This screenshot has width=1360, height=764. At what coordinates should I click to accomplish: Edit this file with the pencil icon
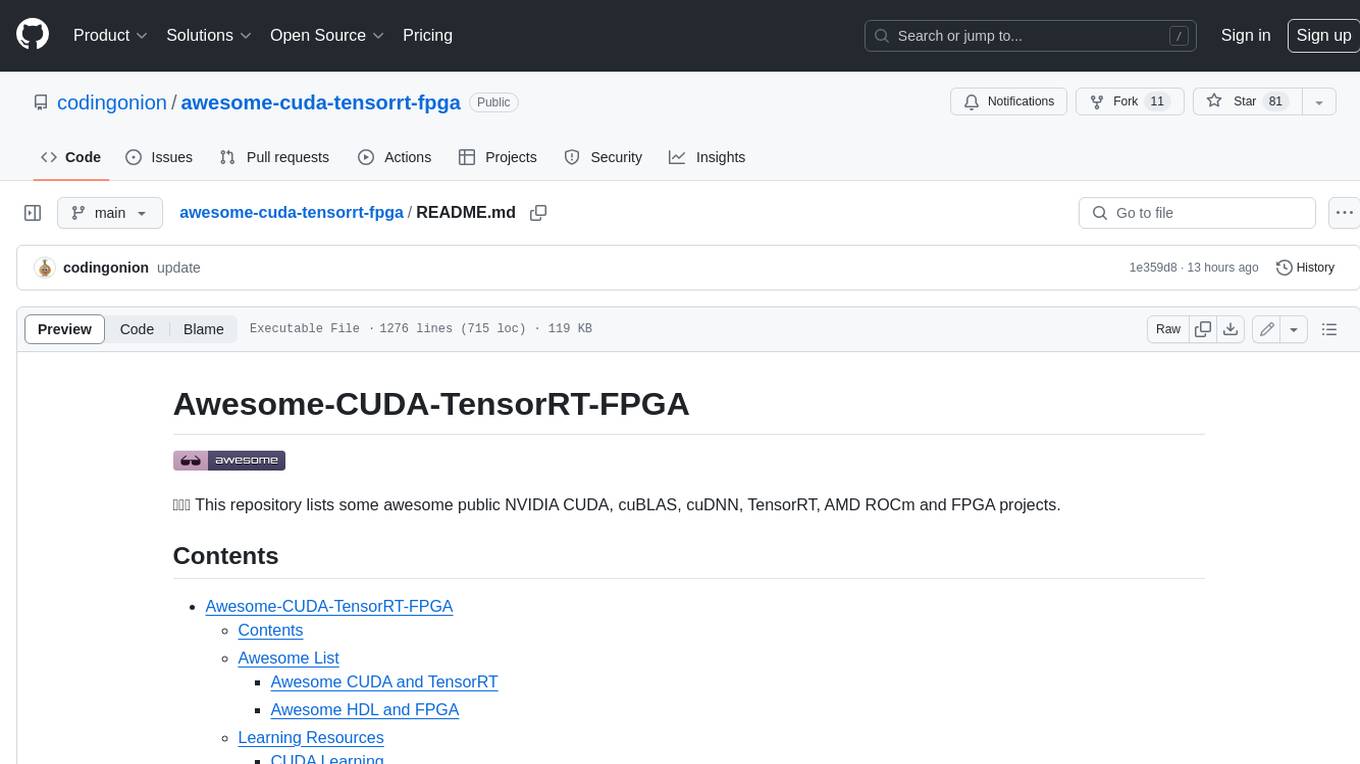[1267, 329]
